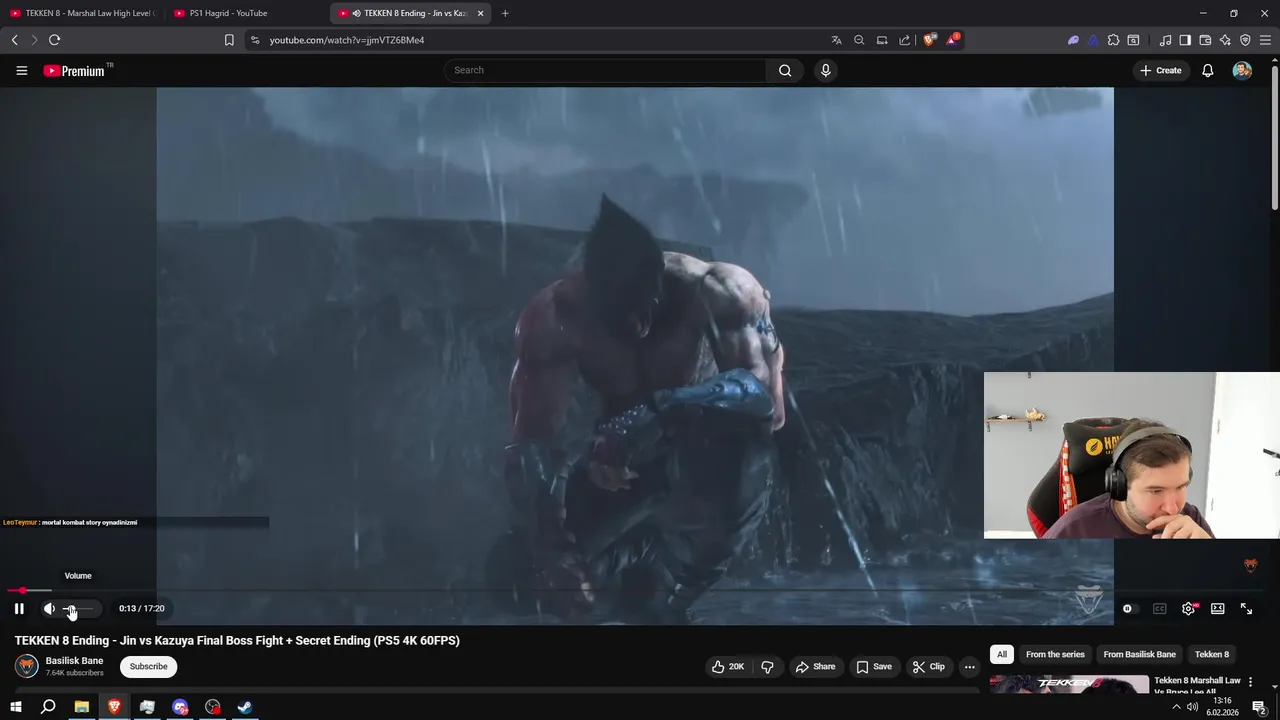Open a new browser tab
The width and height of the screenshot is (1280, 720).
[x=505, y=13]
